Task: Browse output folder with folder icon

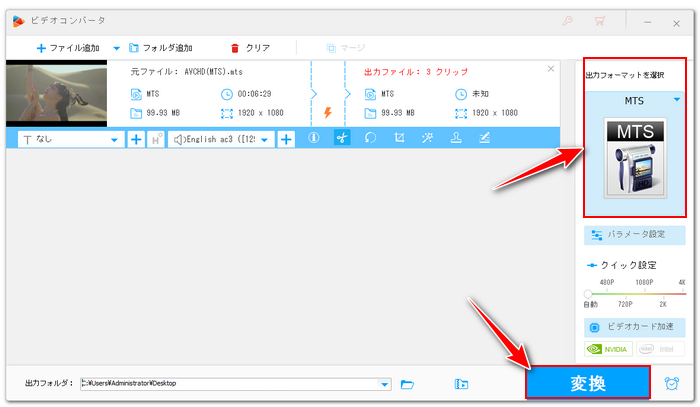Action: [407, 383]
